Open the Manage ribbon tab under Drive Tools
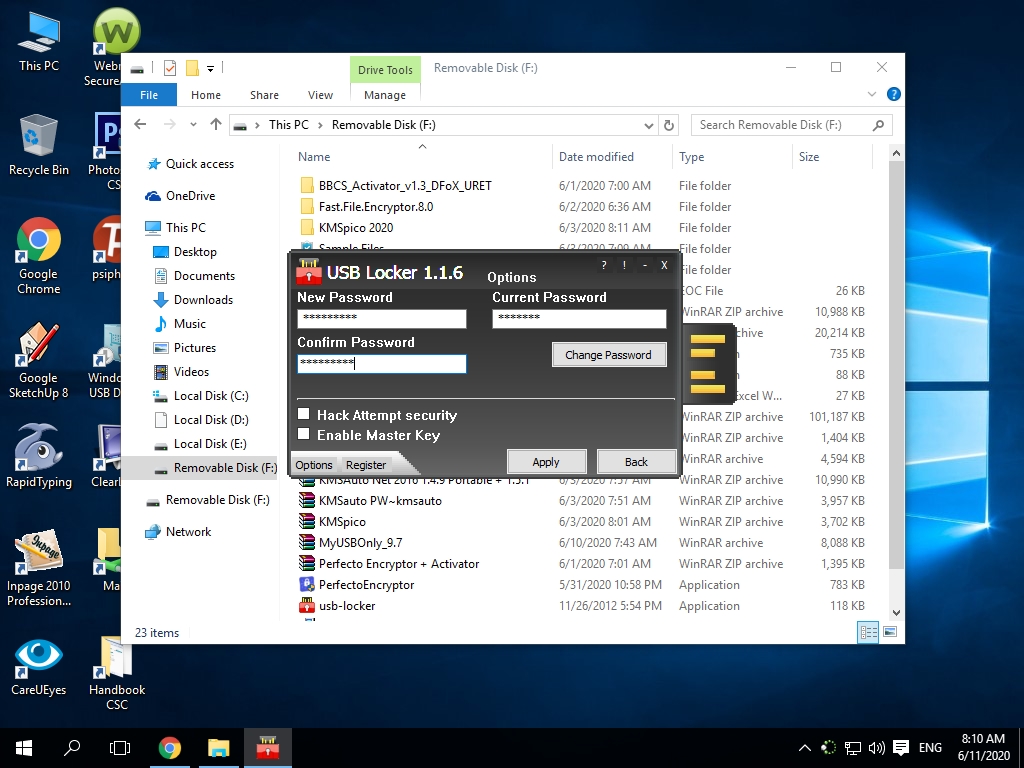Viewport: 1024px width, 768px height. point(385,95)
